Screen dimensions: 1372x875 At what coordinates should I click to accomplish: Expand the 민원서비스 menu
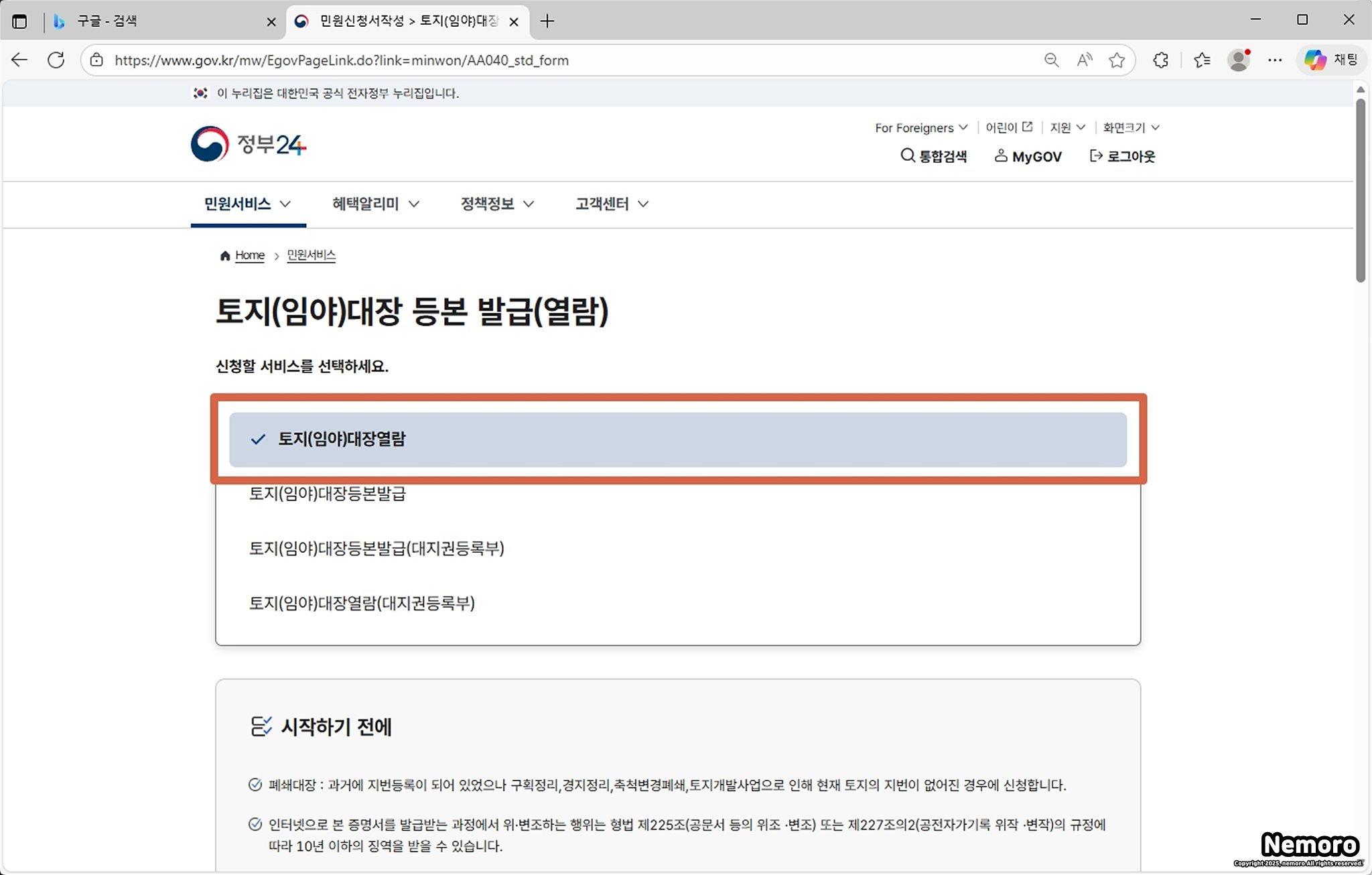point(247,204)
